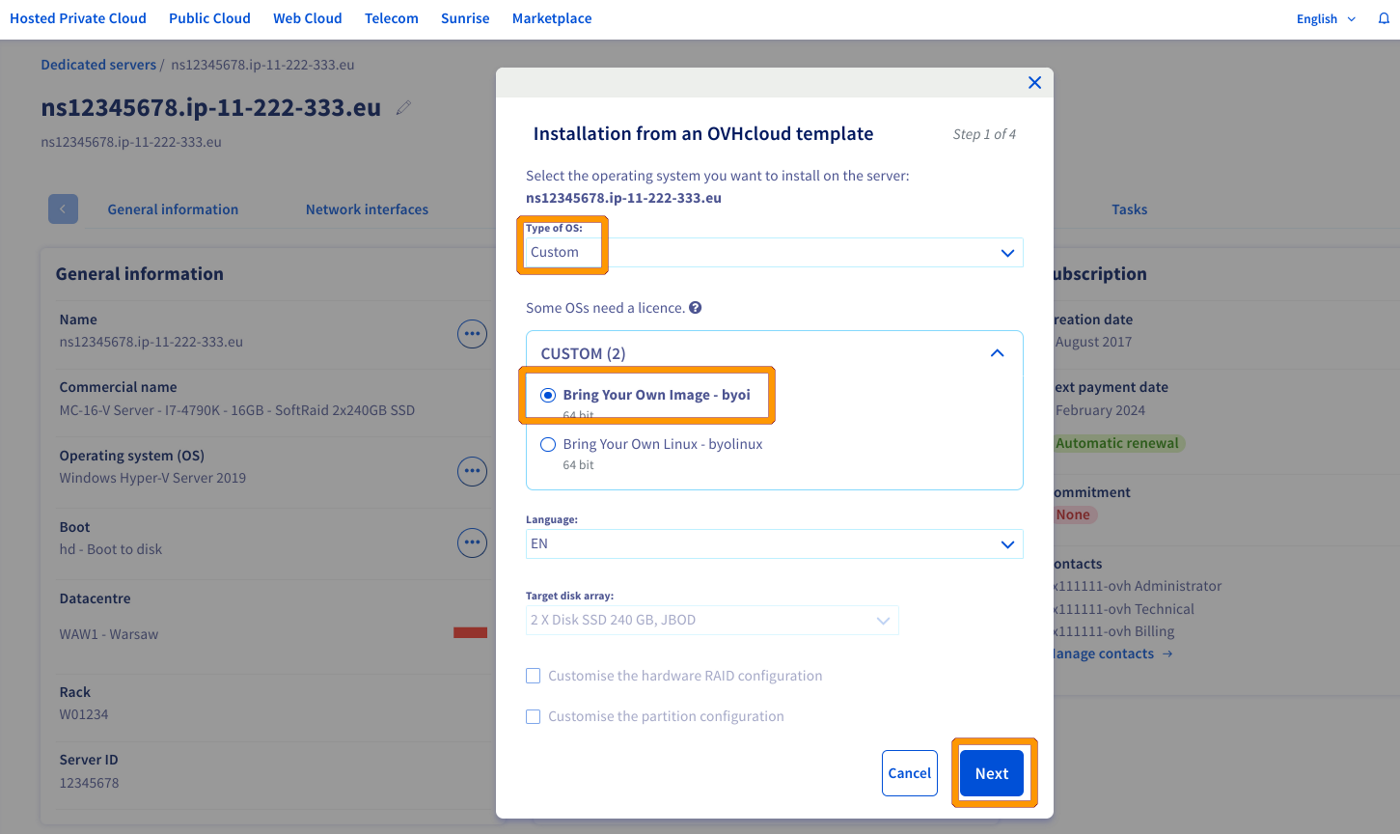Viewport: 1400px width, 834px height.
Task: Click the left arrow tab scroll button
Action: tap(63, 209)
